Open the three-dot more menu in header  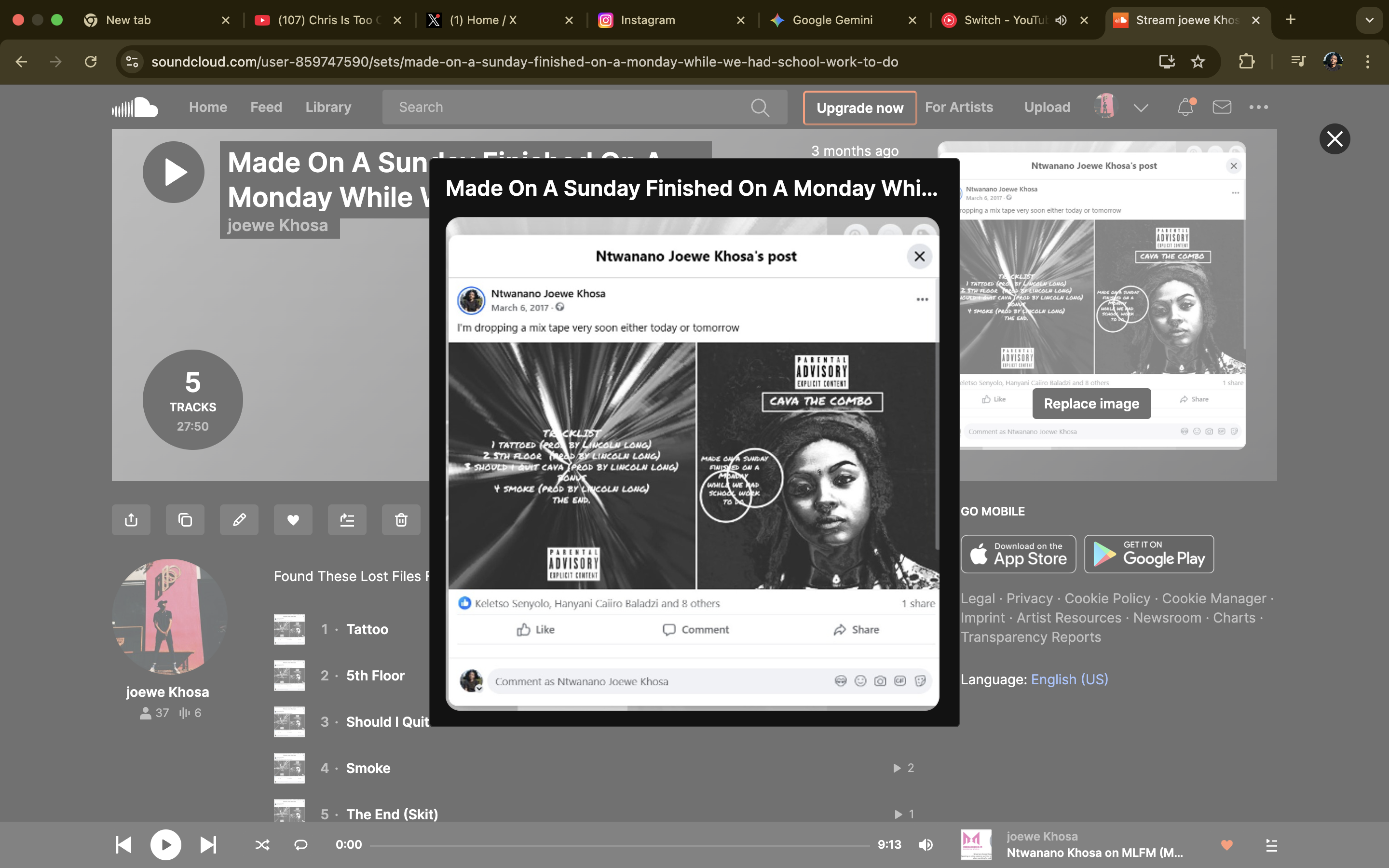(1258, 108)
